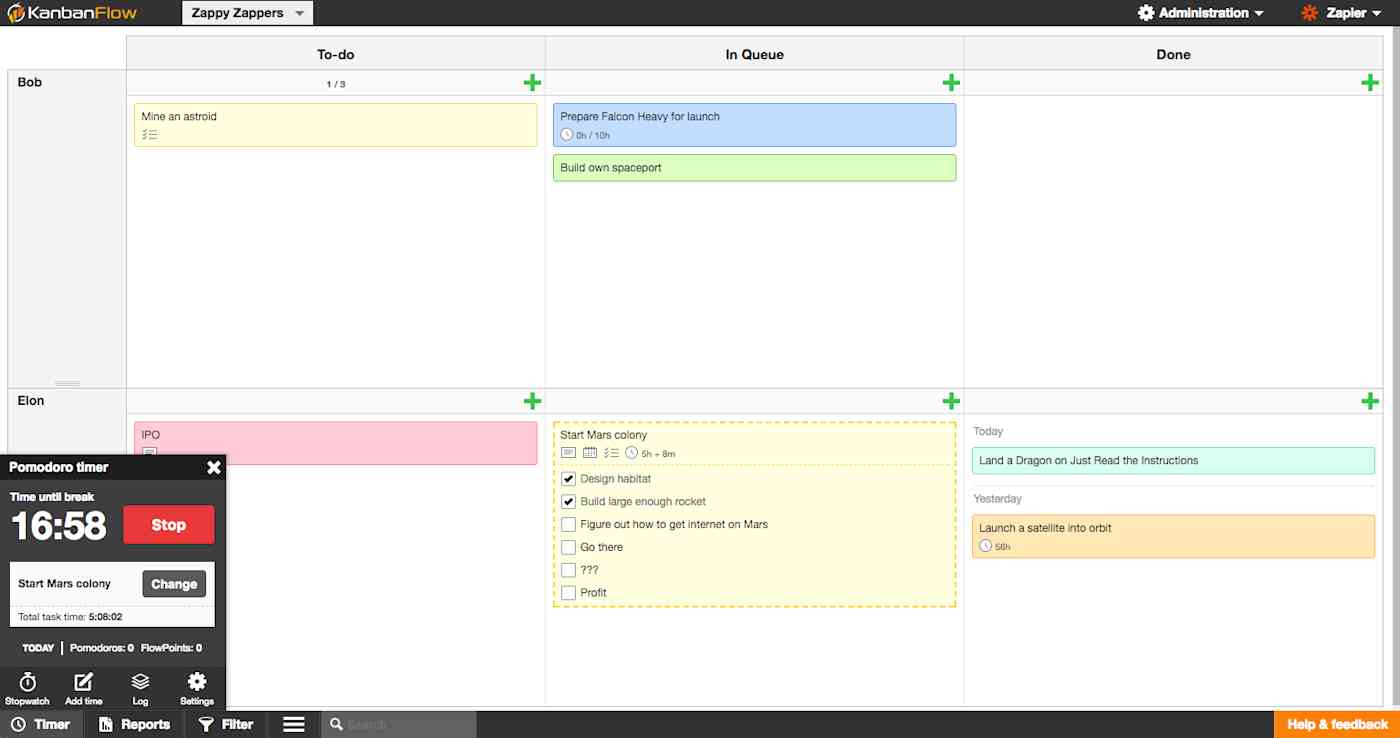Screen dimensions: 1400x738
Task: Click green plus to add task in Bob's To-do
Action: click(533, 83)
